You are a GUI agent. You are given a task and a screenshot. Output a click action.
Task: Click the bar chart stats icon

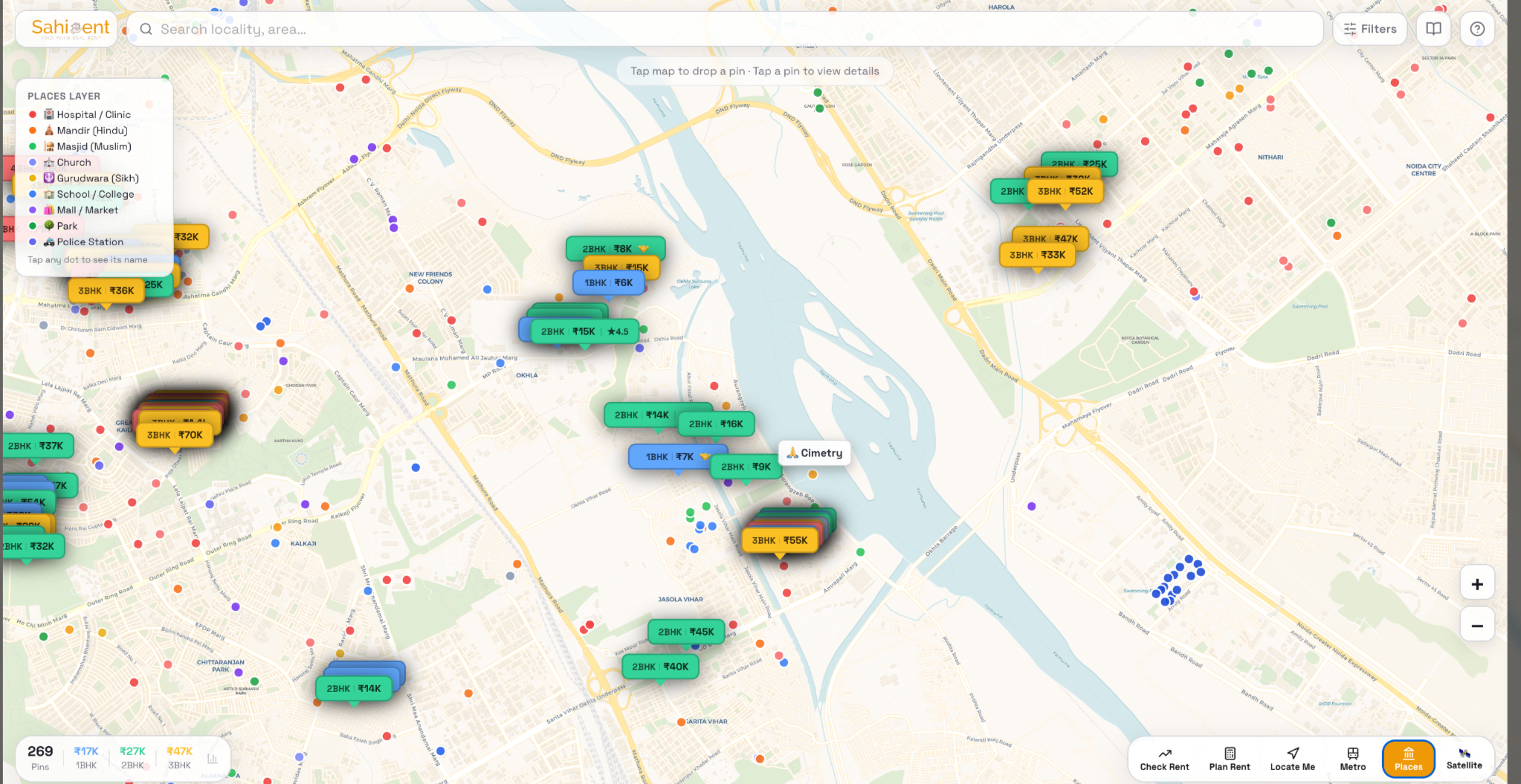(x=213, y=758)
